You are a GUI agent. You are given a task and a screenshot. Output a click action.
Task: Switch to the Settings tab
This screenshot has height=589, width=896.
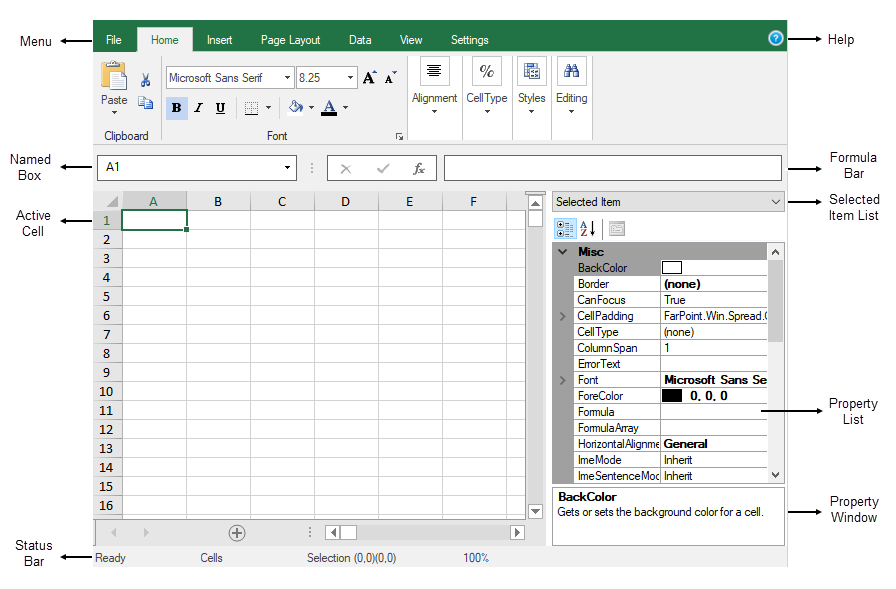(470, 40)
